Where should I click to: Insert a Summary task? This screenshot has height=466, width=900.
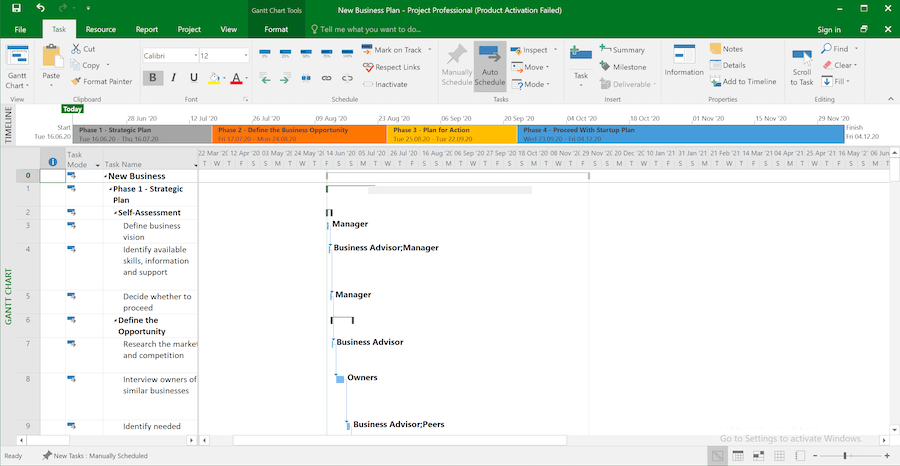623,50
